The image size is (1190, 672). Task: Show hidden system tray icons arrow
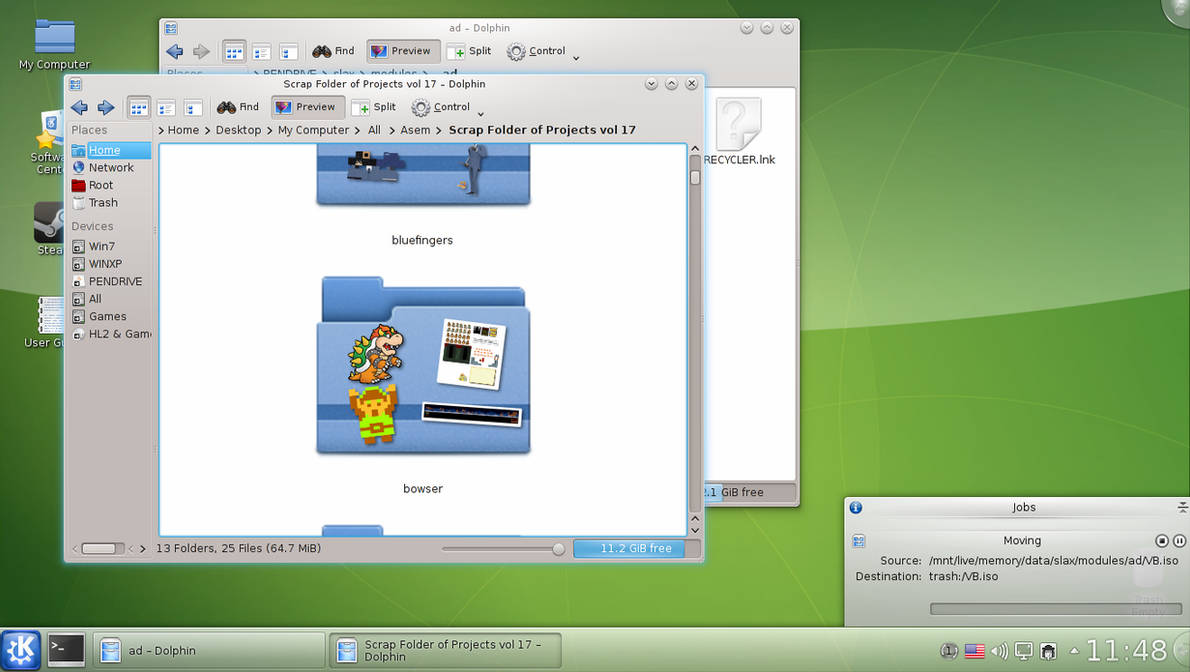pos(1074,651)
